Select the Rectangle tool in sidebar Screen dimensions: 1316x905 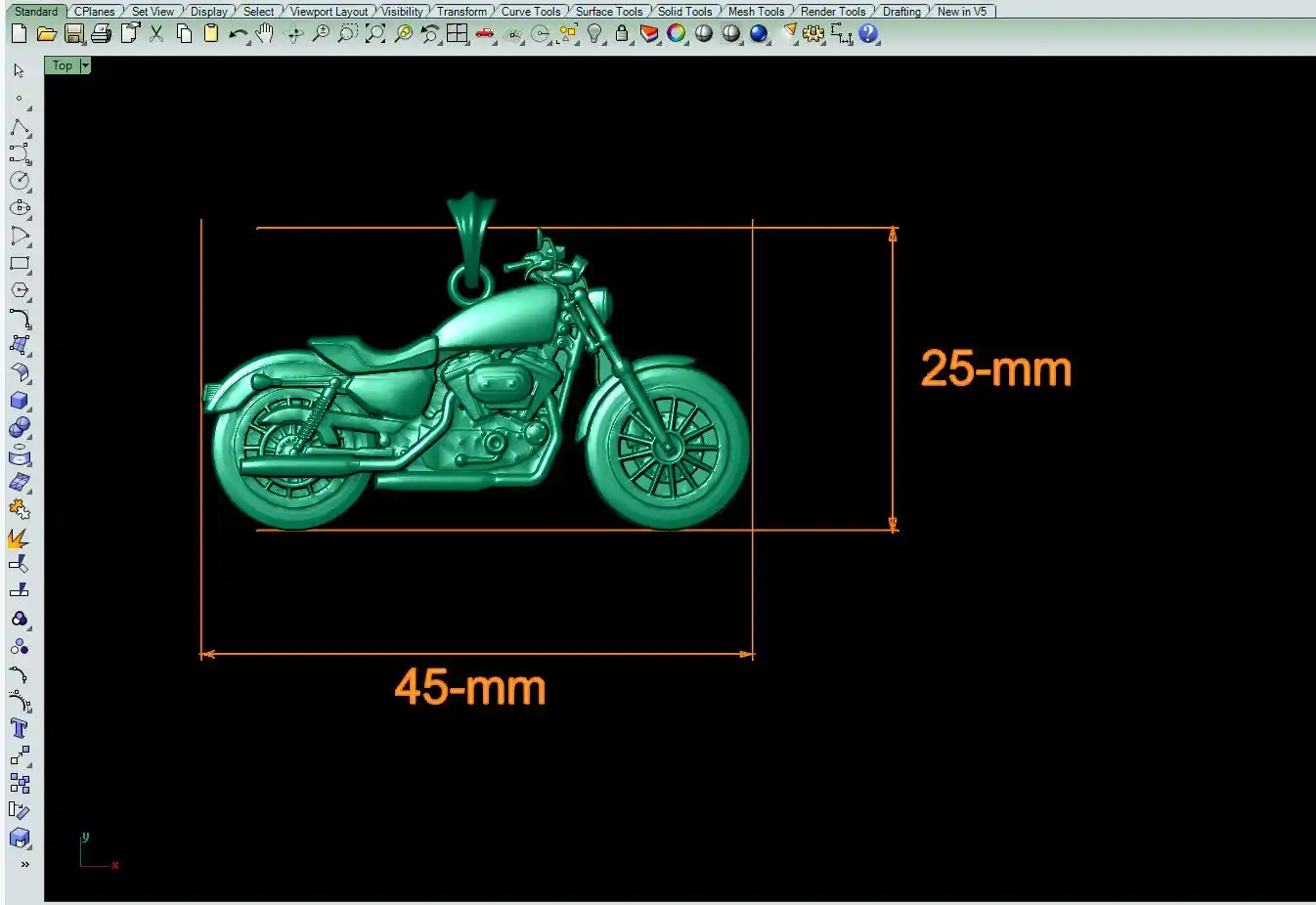click(x=20, y=264)
